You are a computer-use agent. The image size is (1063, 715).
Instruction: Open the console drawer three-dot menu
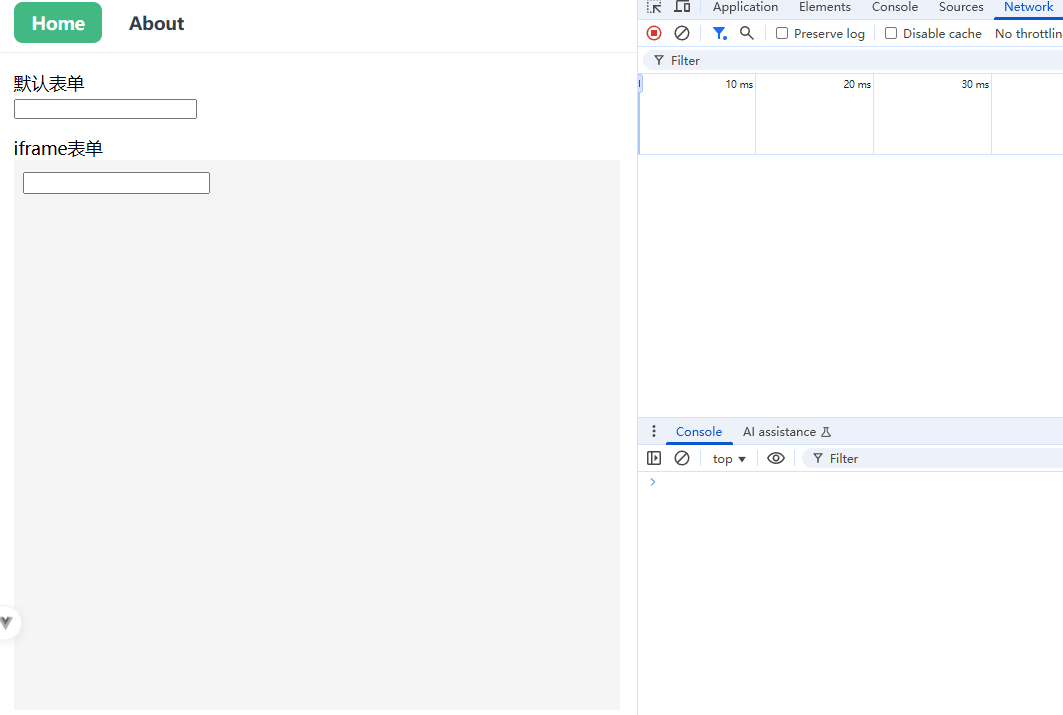coord(654,431)
